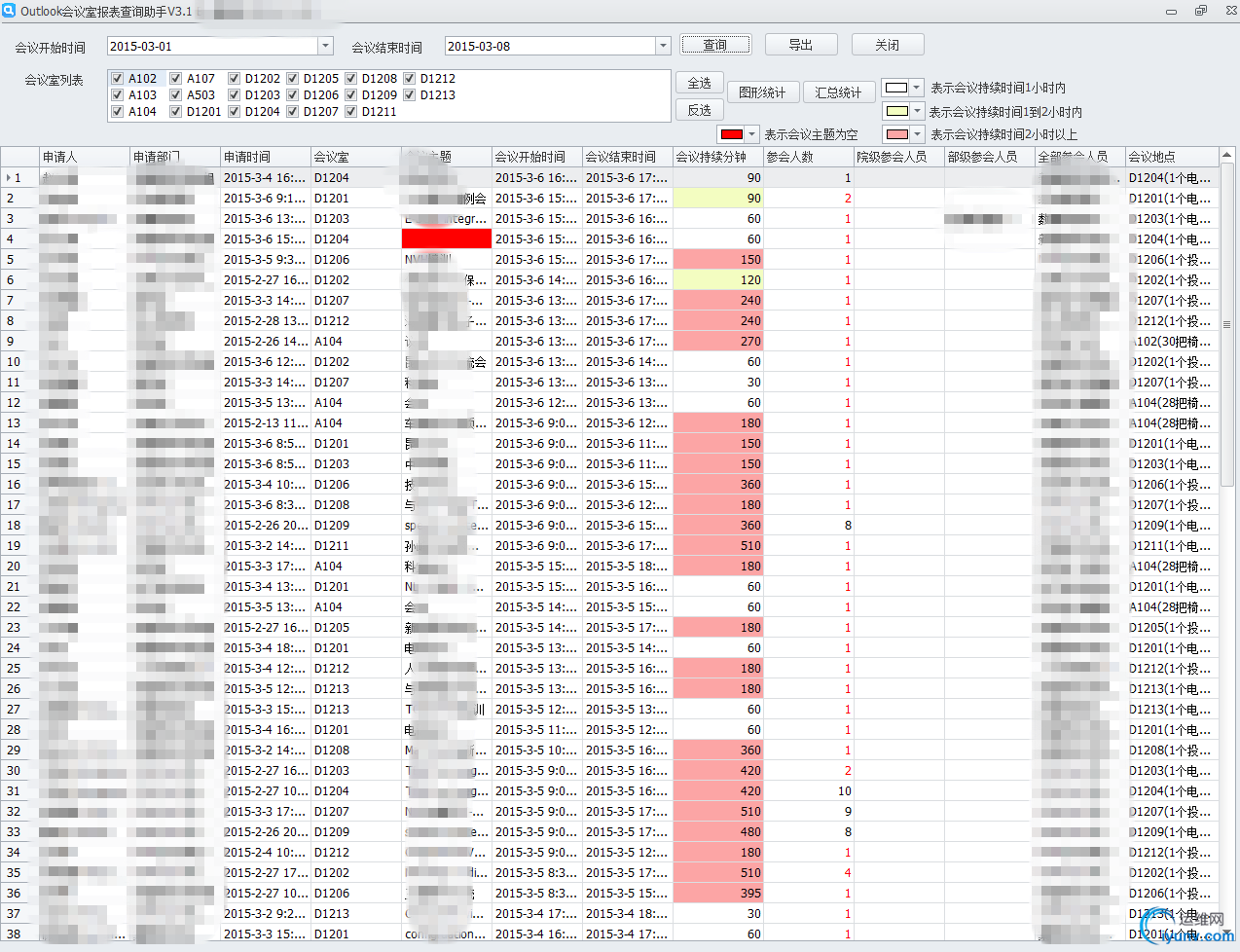Screen dimensions: 1240x952
Task: Toggle the D1206 room checkbox
Action: coord(293,95)
